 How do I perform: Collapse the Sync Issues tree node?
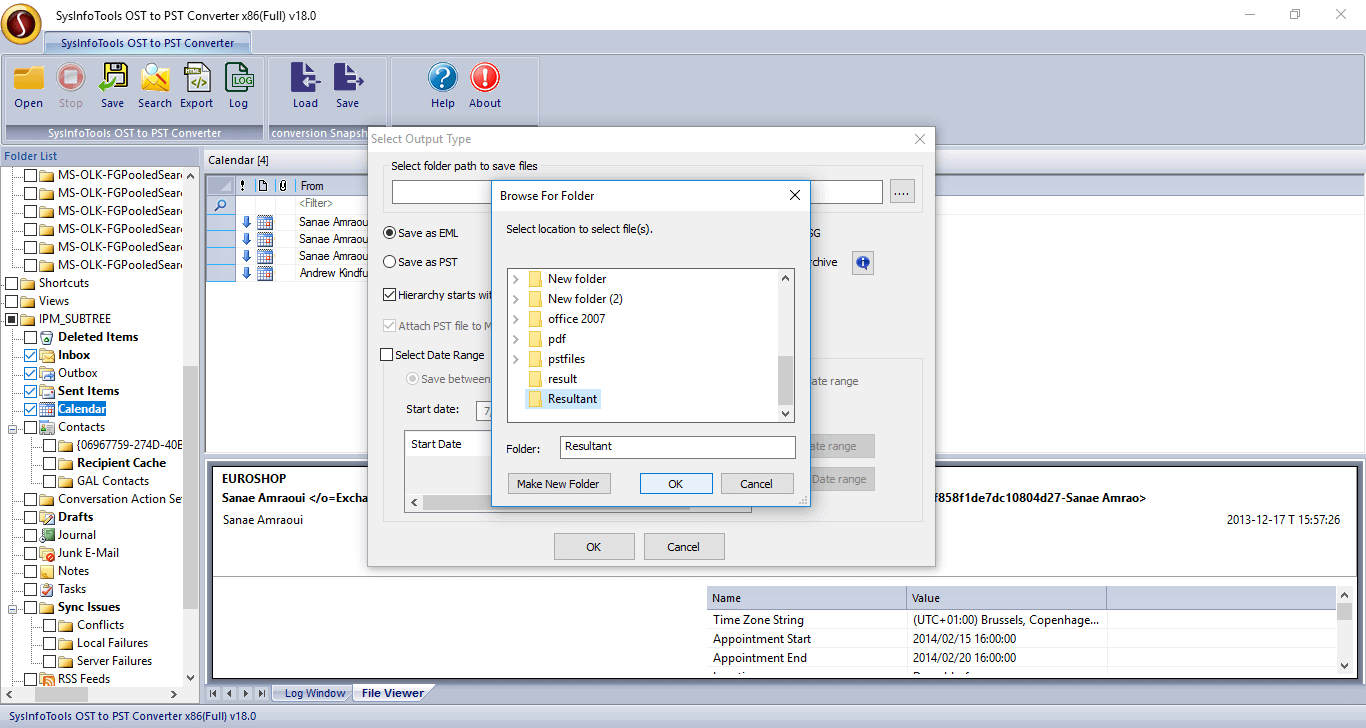[13, 607]
